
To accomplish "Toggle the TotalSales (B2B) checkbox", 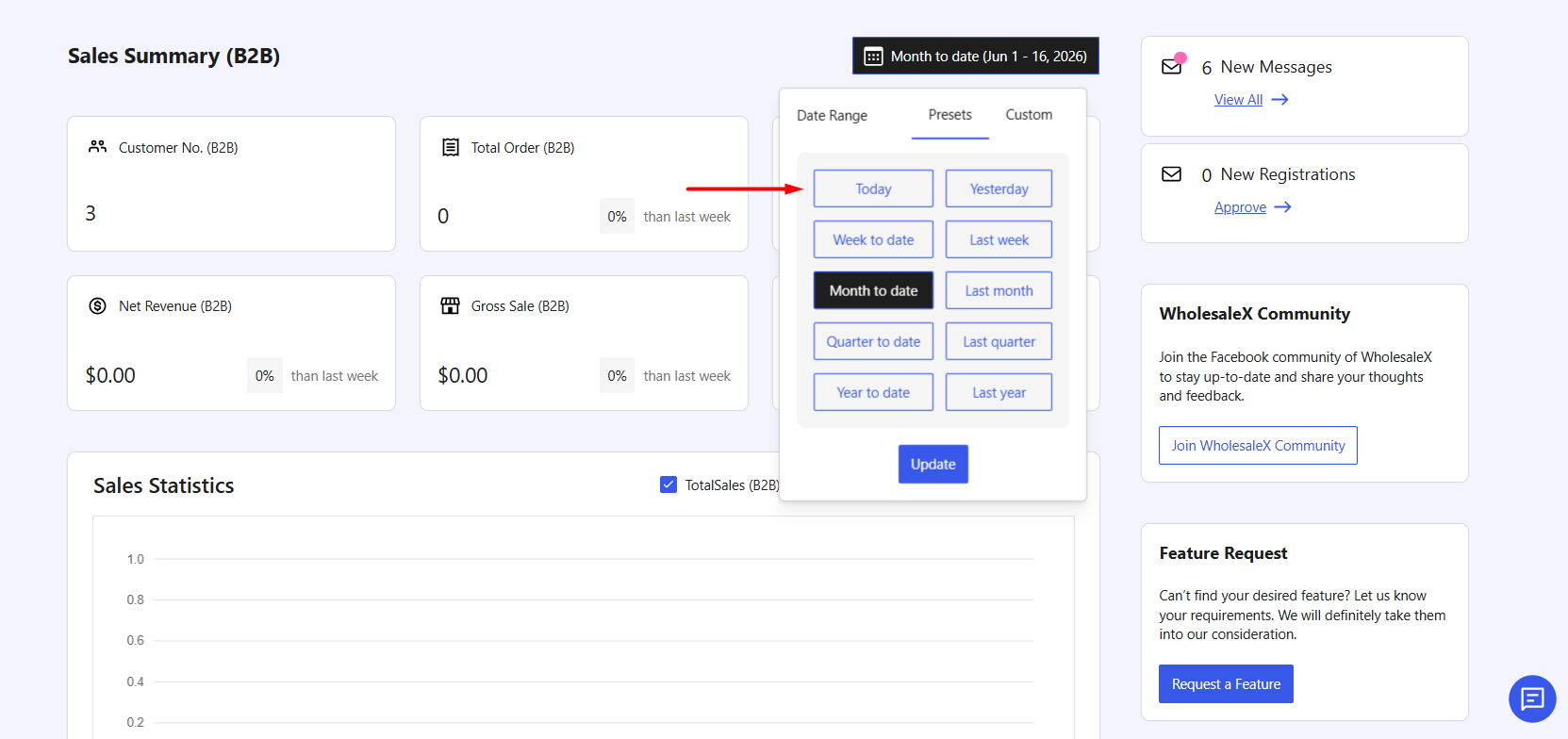I will tap(668, 484).
